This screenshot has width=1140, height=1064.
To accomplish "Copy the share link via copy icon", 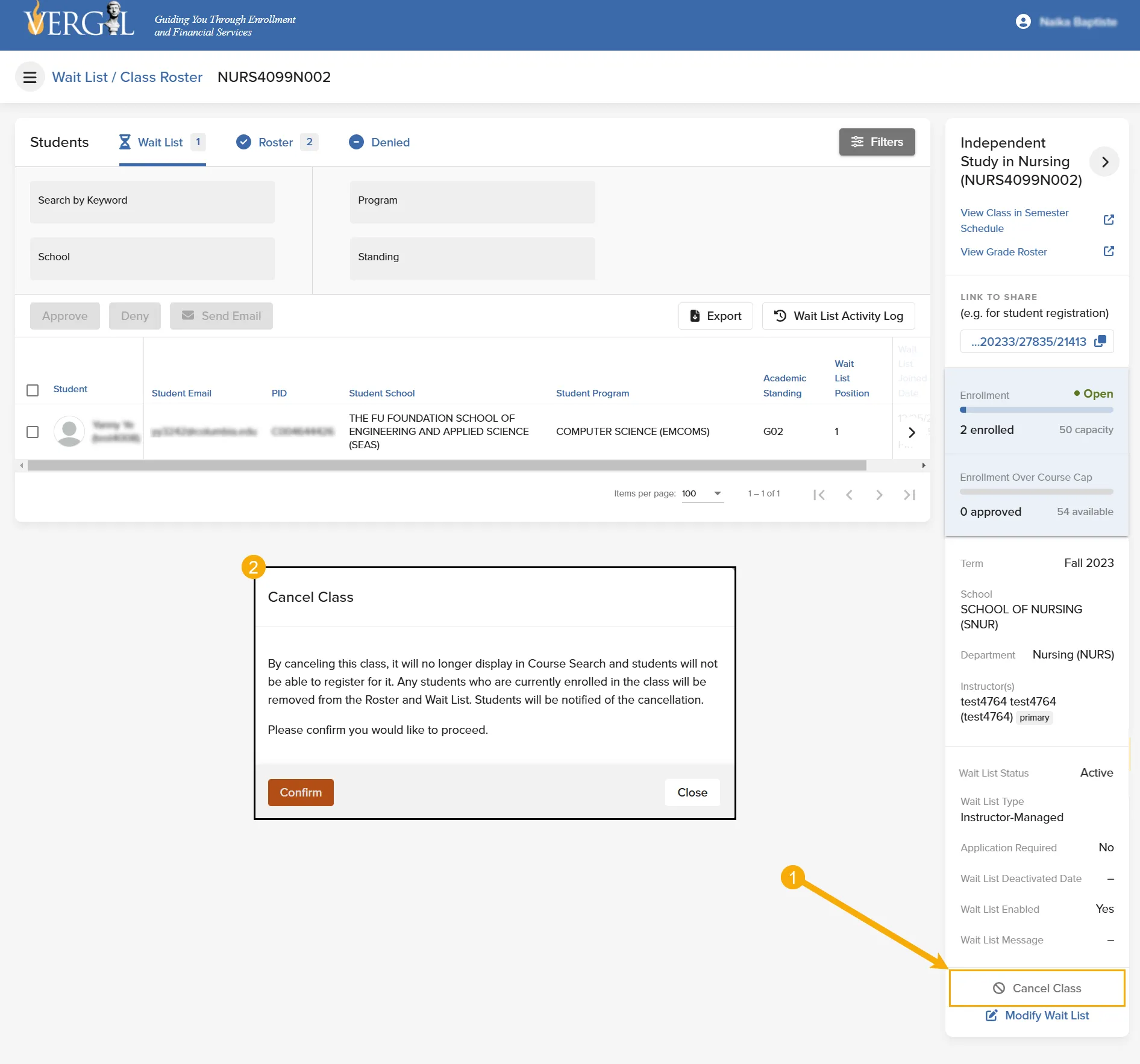I will click(x=1100, y=341).
